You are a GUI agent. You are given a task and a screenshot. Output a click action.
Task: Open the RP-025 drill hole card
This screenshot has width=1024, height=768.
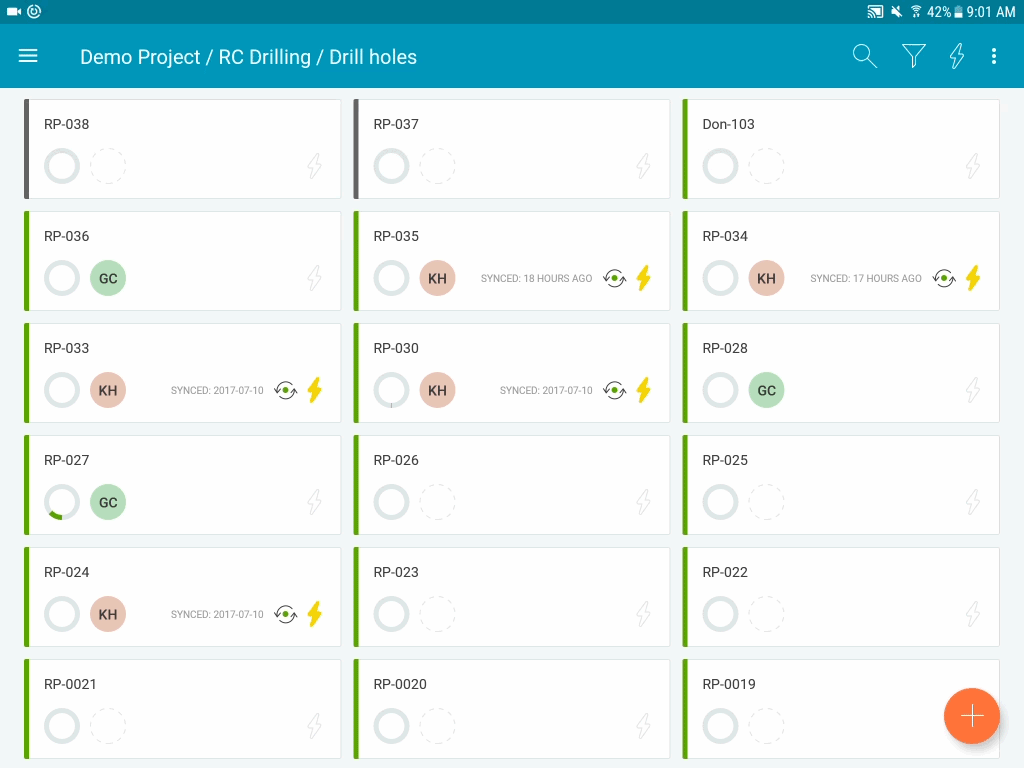coord(840,485)
